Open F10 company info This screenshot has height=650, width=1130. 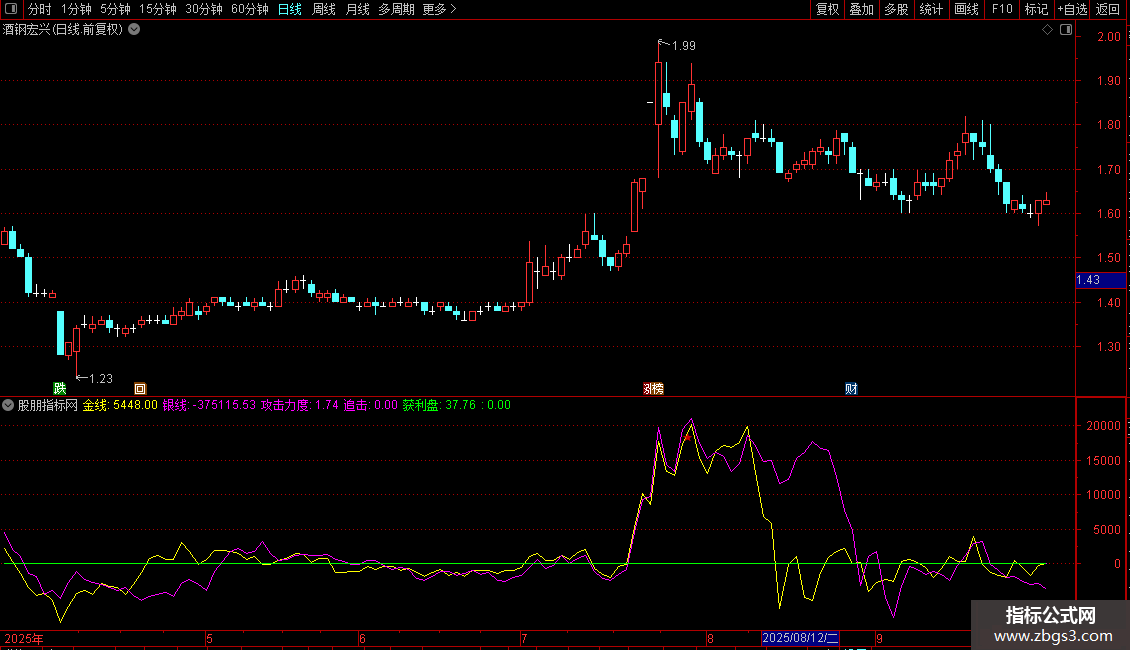(x=1002, y=9)
